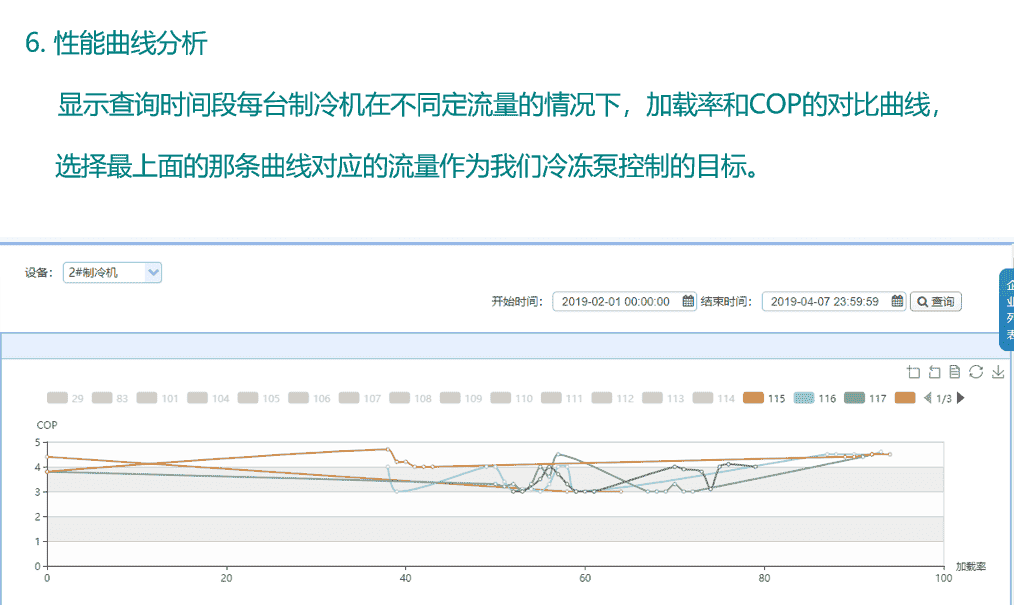Screen dimensions: 1014x605
Task: Toggle legend series 112
Action: (612, 398)
